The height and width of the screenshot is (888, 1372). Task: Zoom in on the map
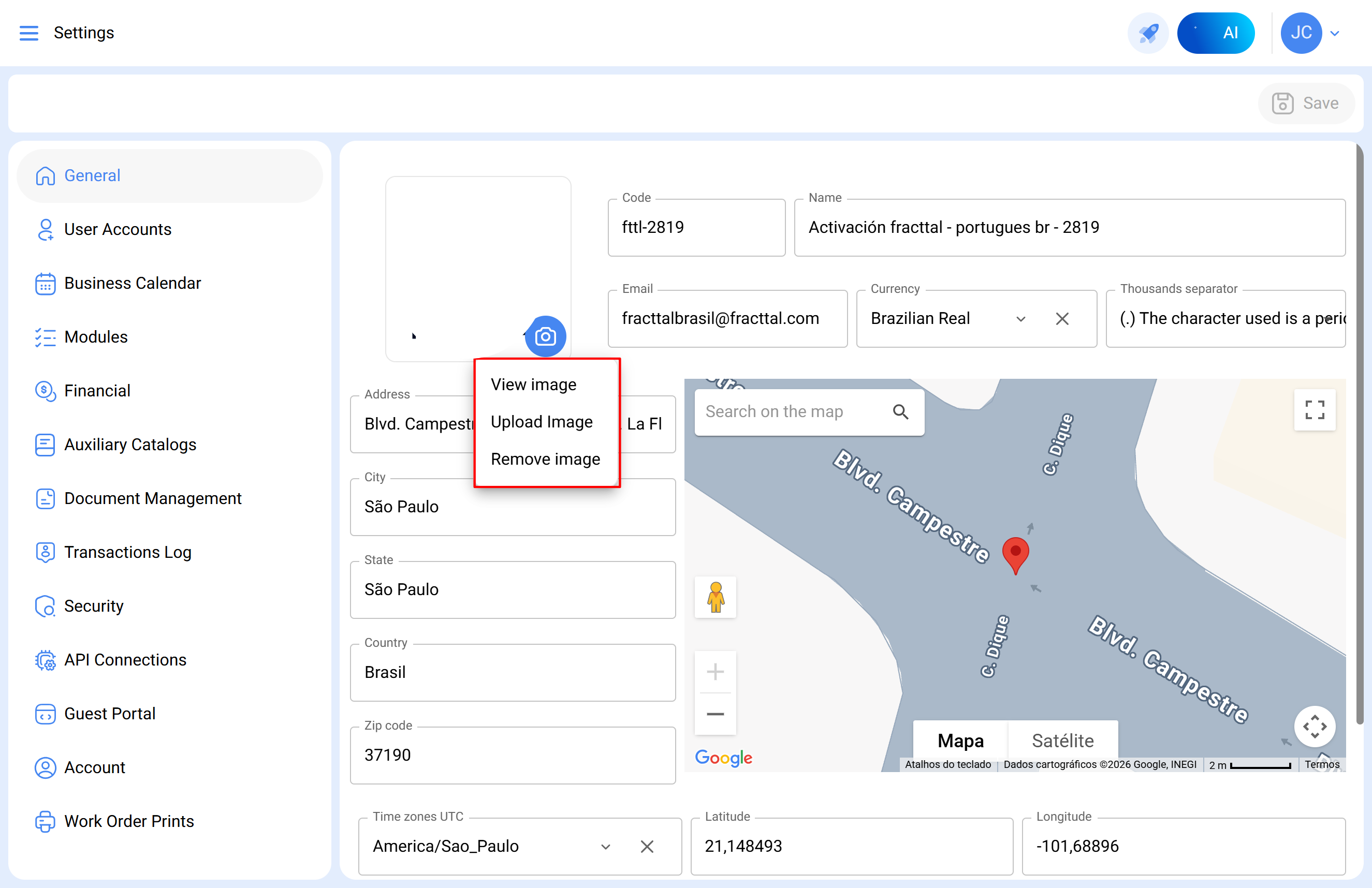715,672
